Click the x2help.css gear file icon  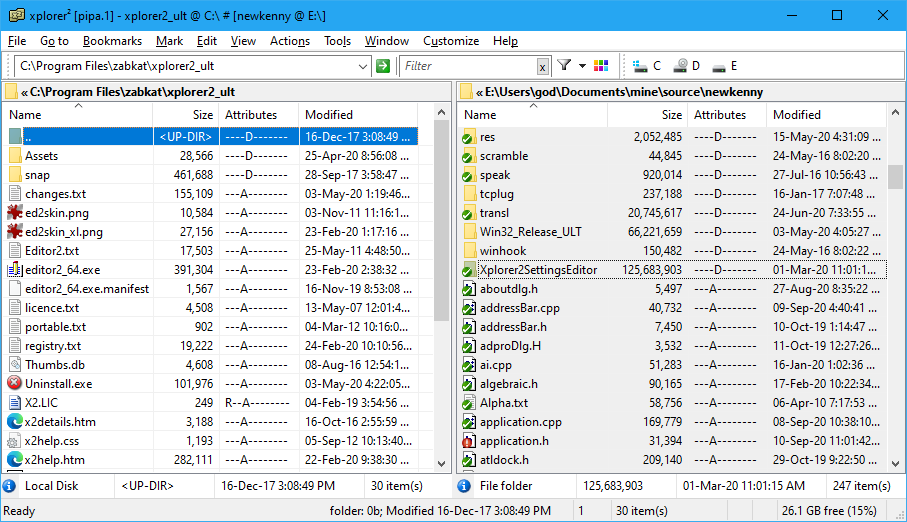click(x=14, y=442)
